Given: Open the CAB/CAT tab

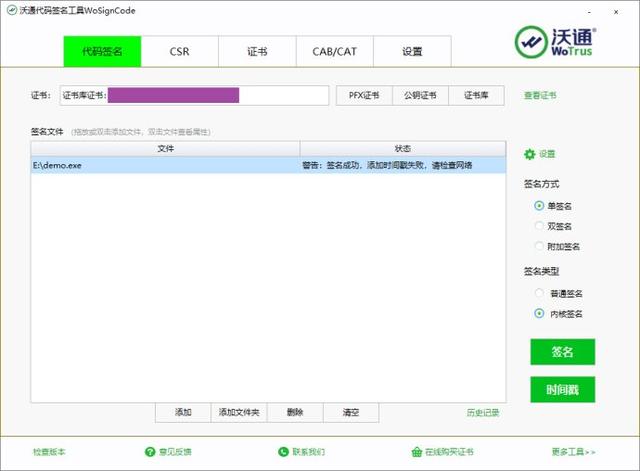Looking at the screenshot, I should click(x=335, y=51).
